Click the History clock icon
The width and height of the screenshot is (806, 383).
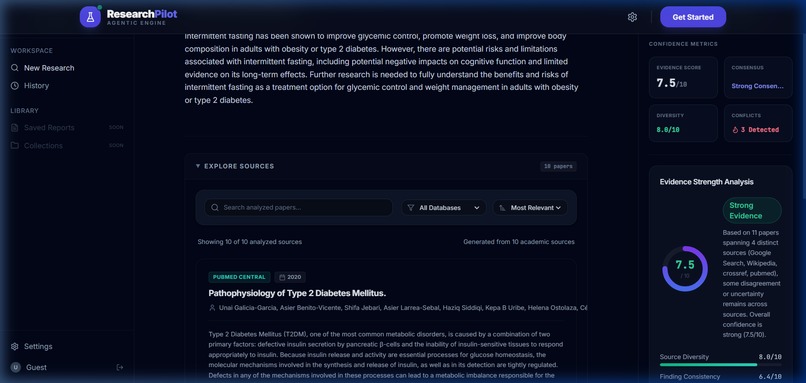pyautogui.click(x=15, y=86)
